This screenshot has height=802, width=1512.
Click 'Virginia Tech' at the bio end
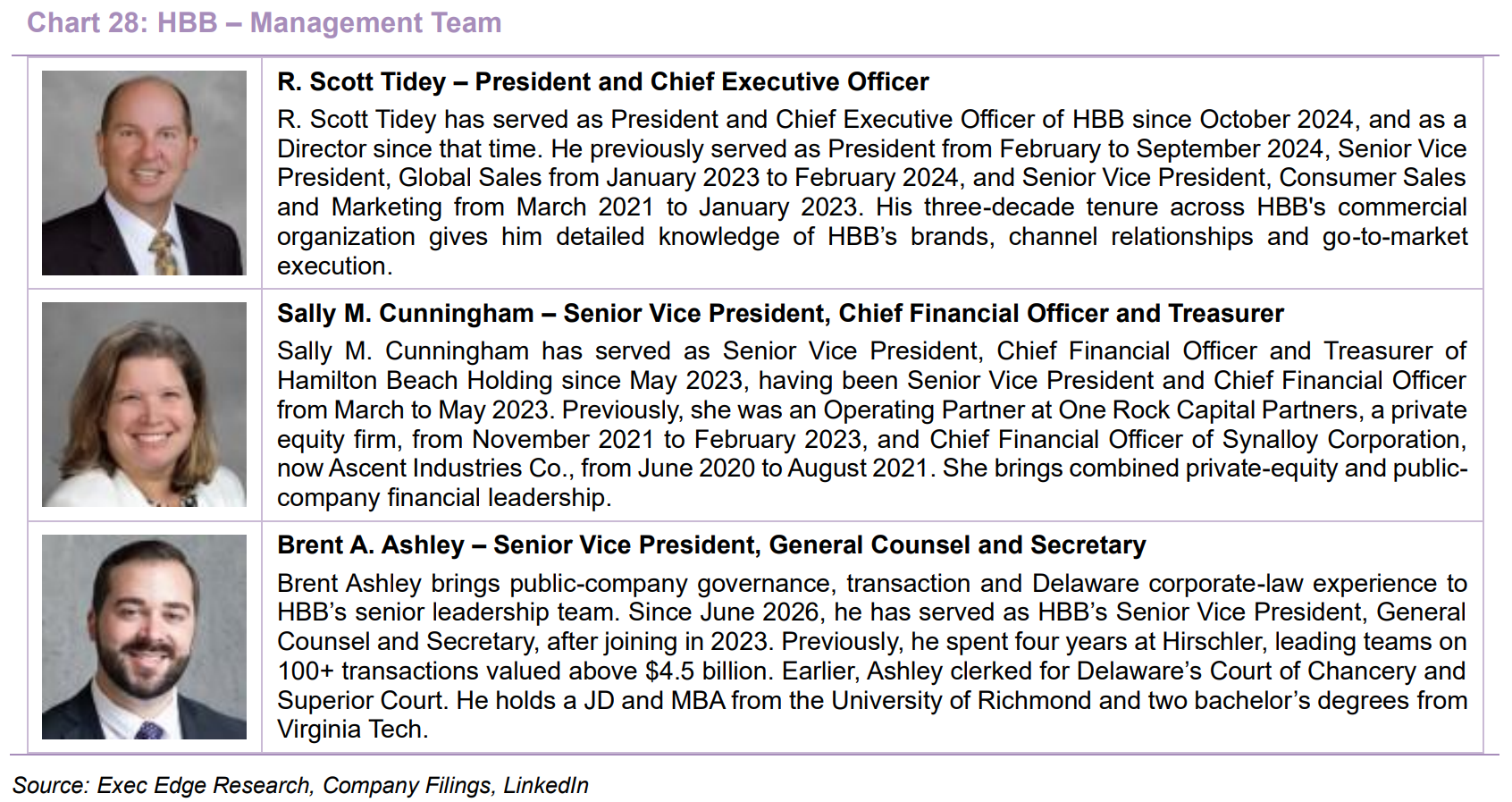click(x=349, y=730)
